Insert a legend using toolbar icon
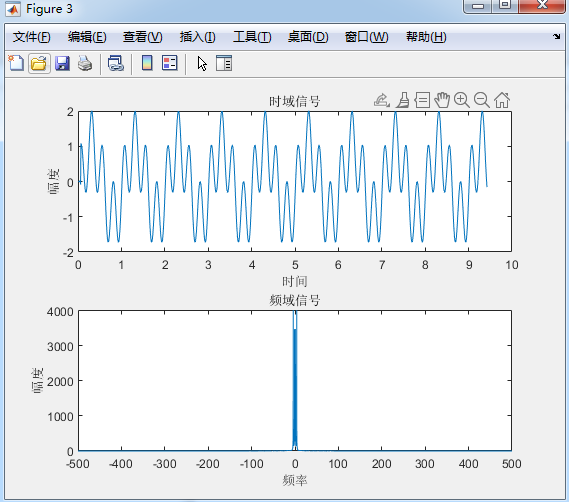 click(x=169, y=64)
